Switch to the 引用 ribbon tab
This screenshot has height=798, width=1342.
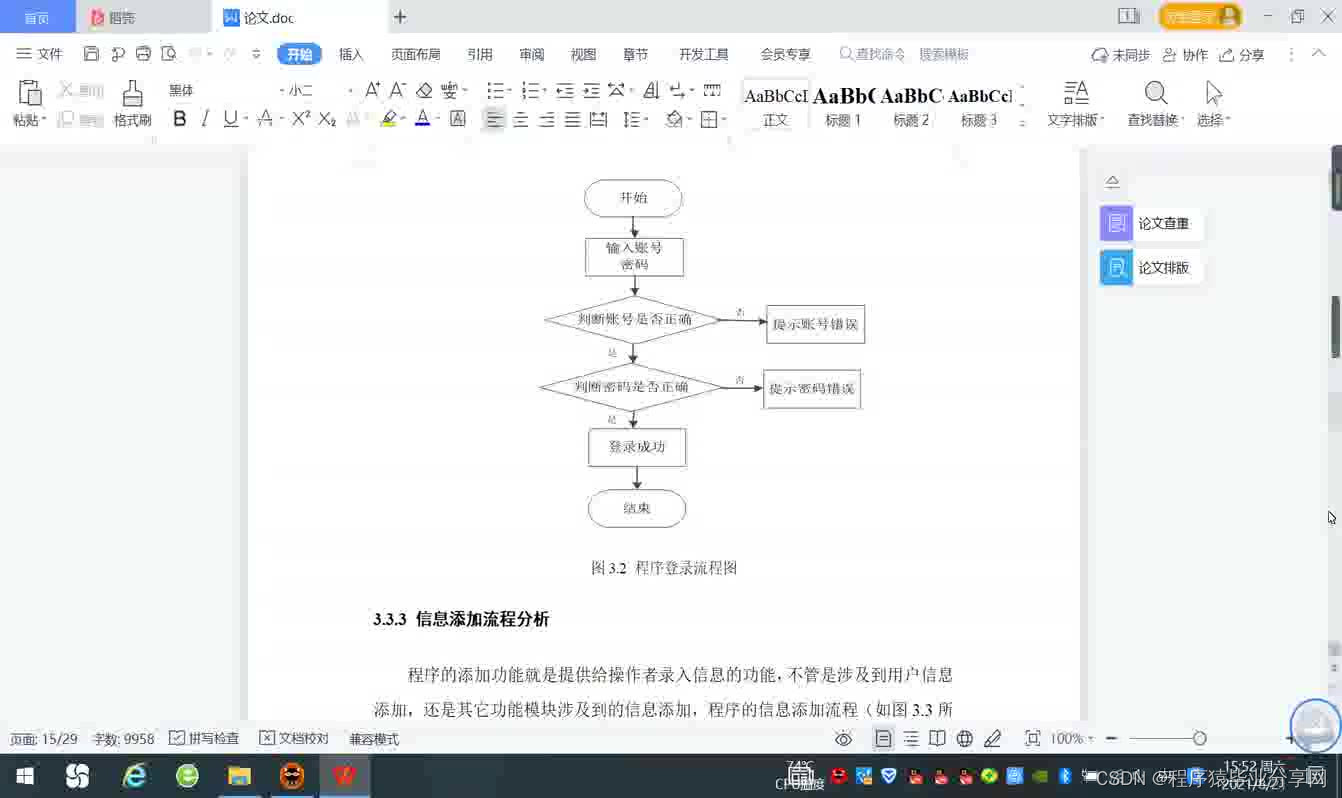(x=479, y=54)
